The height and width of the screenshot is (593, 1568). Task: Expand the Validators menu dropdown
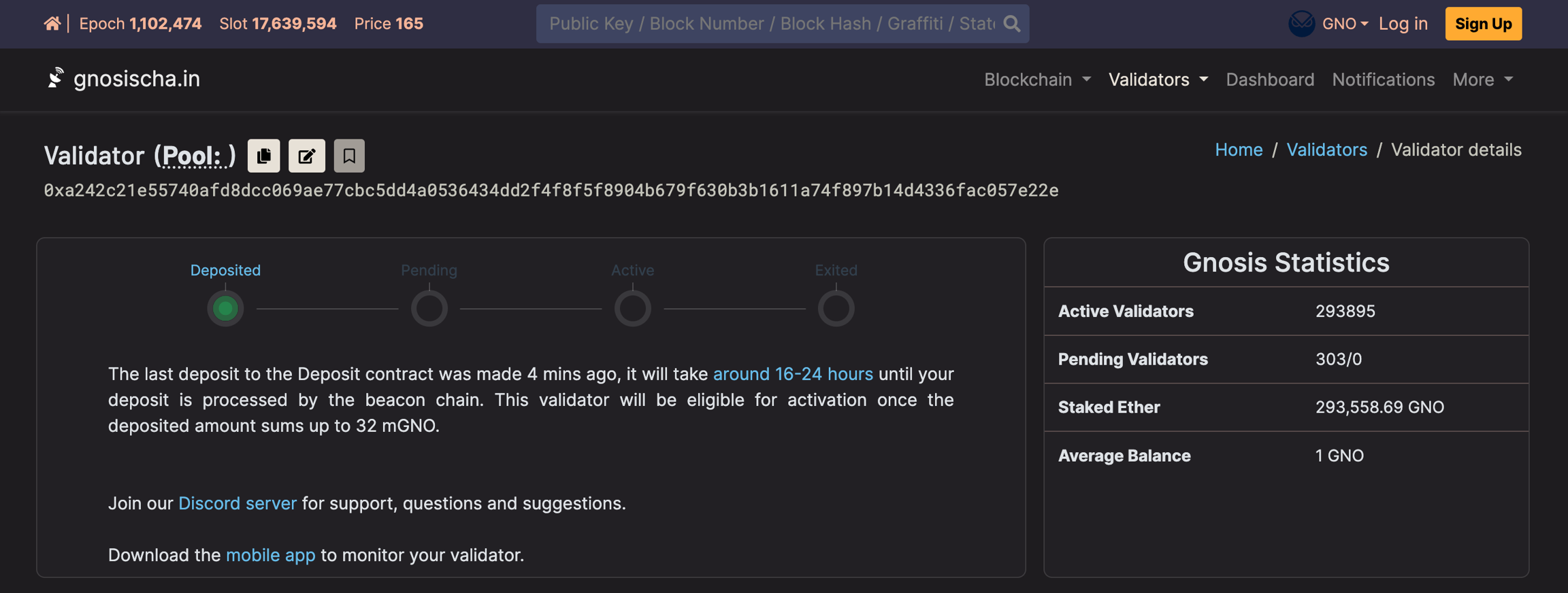(x=1158, y=80)
